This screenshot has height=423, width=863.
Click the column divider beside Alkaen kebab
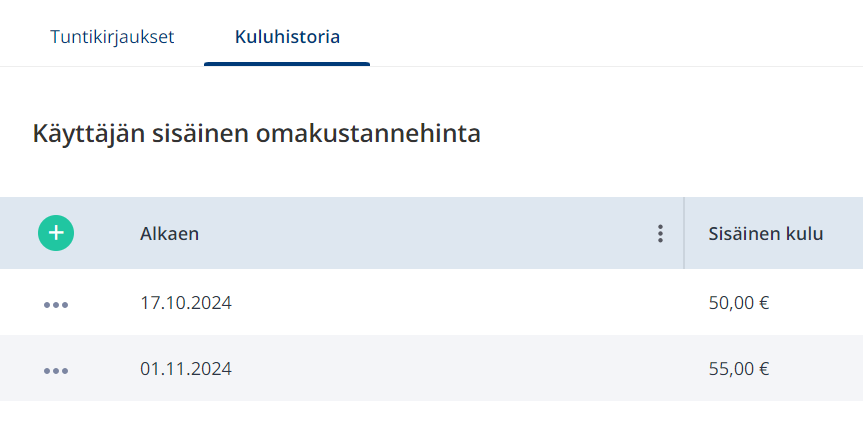pos(684,233)
